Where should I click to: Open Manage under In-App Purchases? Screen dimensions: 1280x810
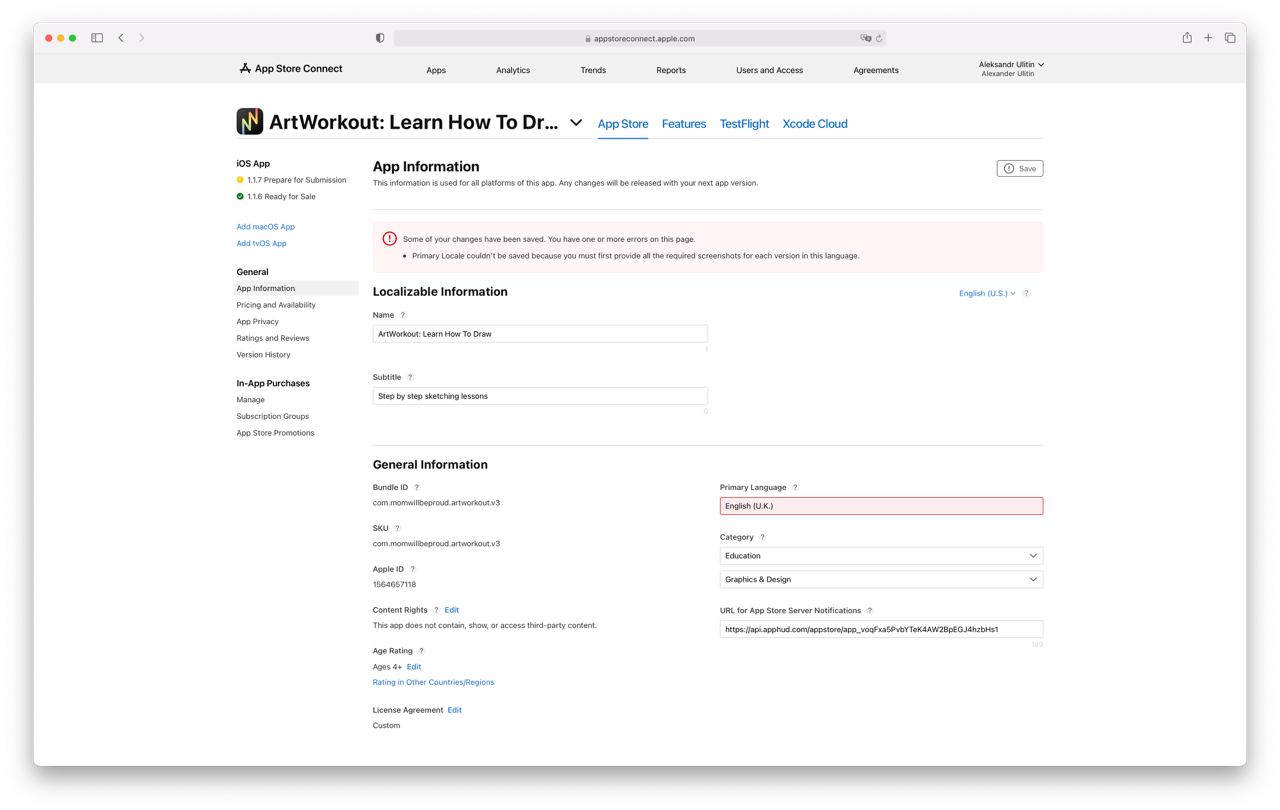click(x=251, y=400)
